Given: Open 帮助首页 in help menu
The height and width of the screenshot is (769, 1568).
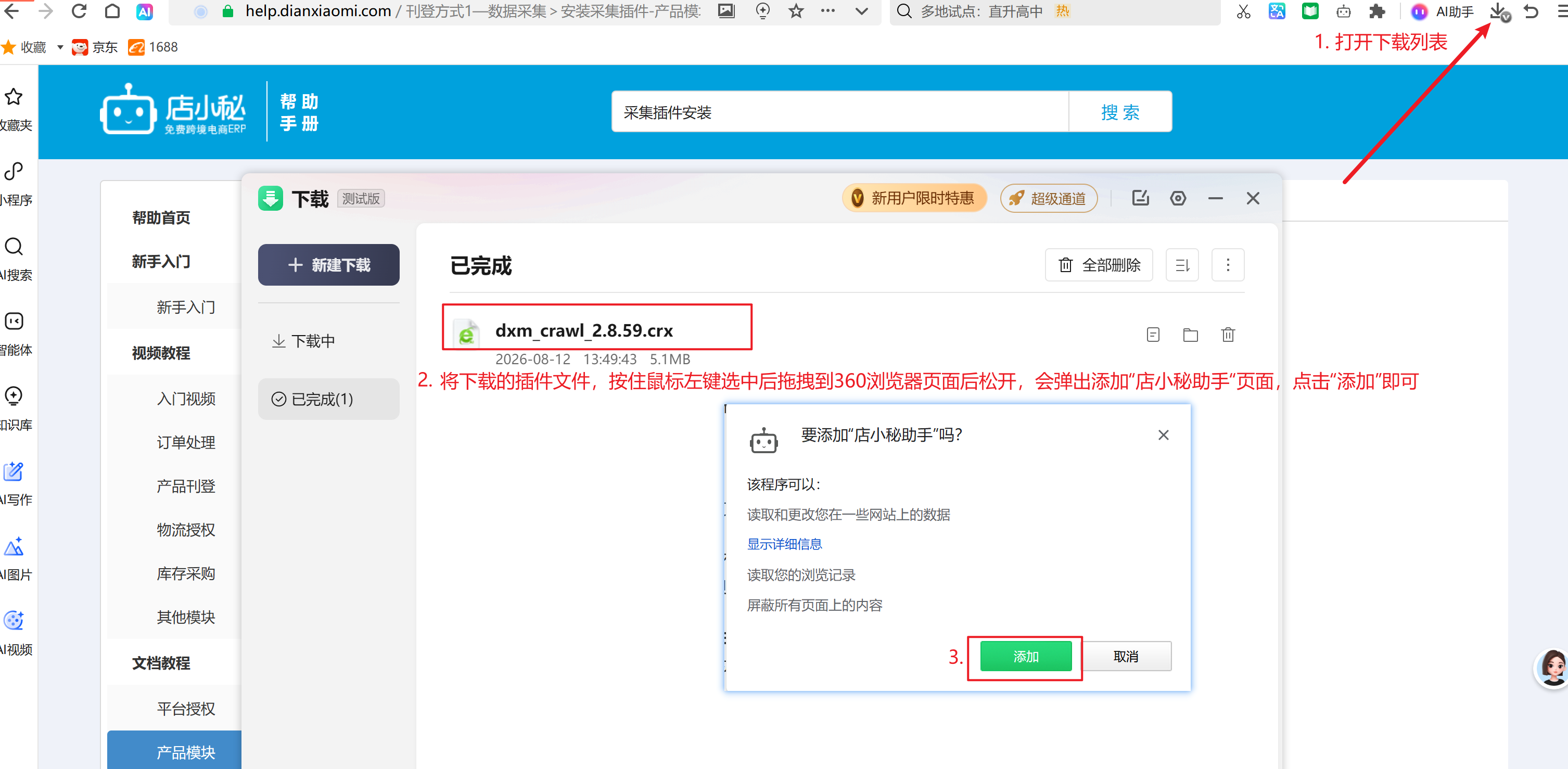Looking at the screenshot, I should (x=161, y=218).
